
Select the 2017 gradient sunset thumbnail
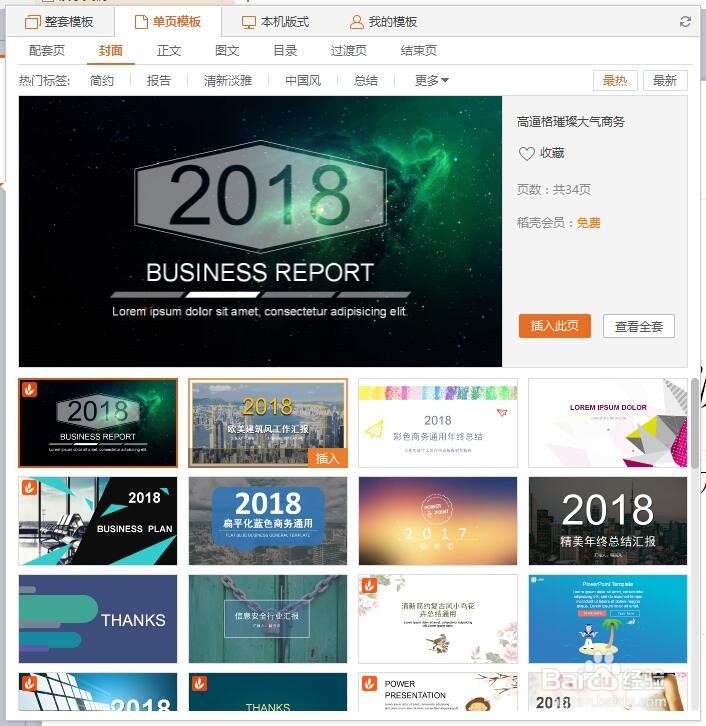point(438,521)
